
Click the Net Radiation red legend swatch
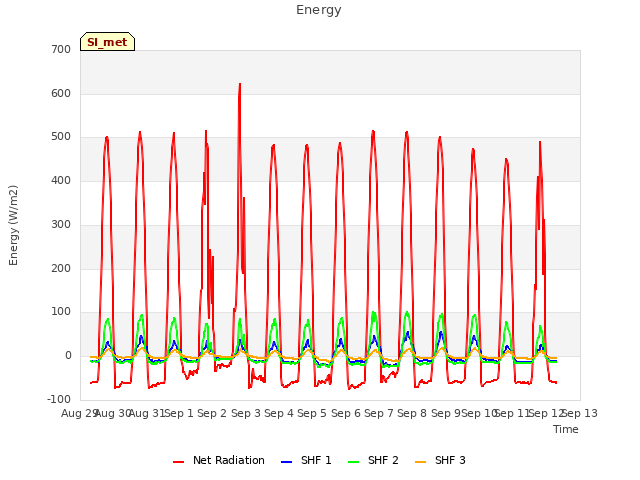(x=178, y=462)
